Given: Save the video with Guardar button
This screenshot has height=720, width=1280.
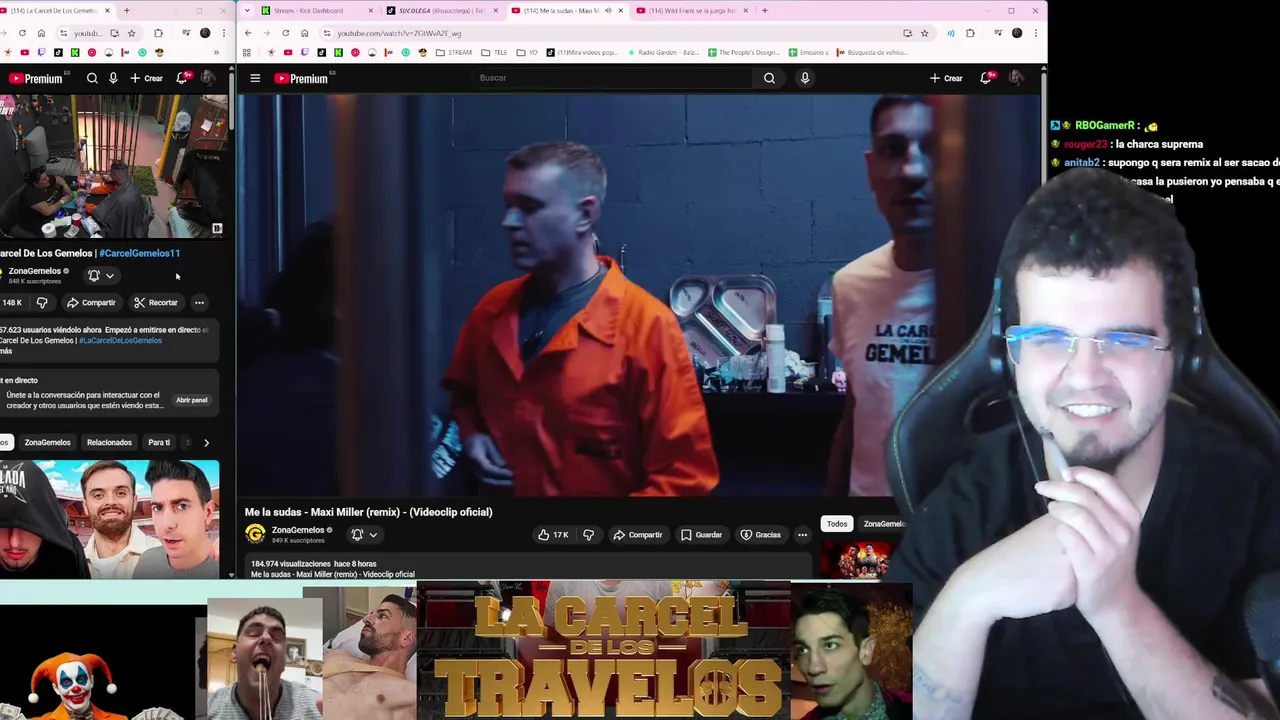Looking at the screenshot, I should coord(701,535).
